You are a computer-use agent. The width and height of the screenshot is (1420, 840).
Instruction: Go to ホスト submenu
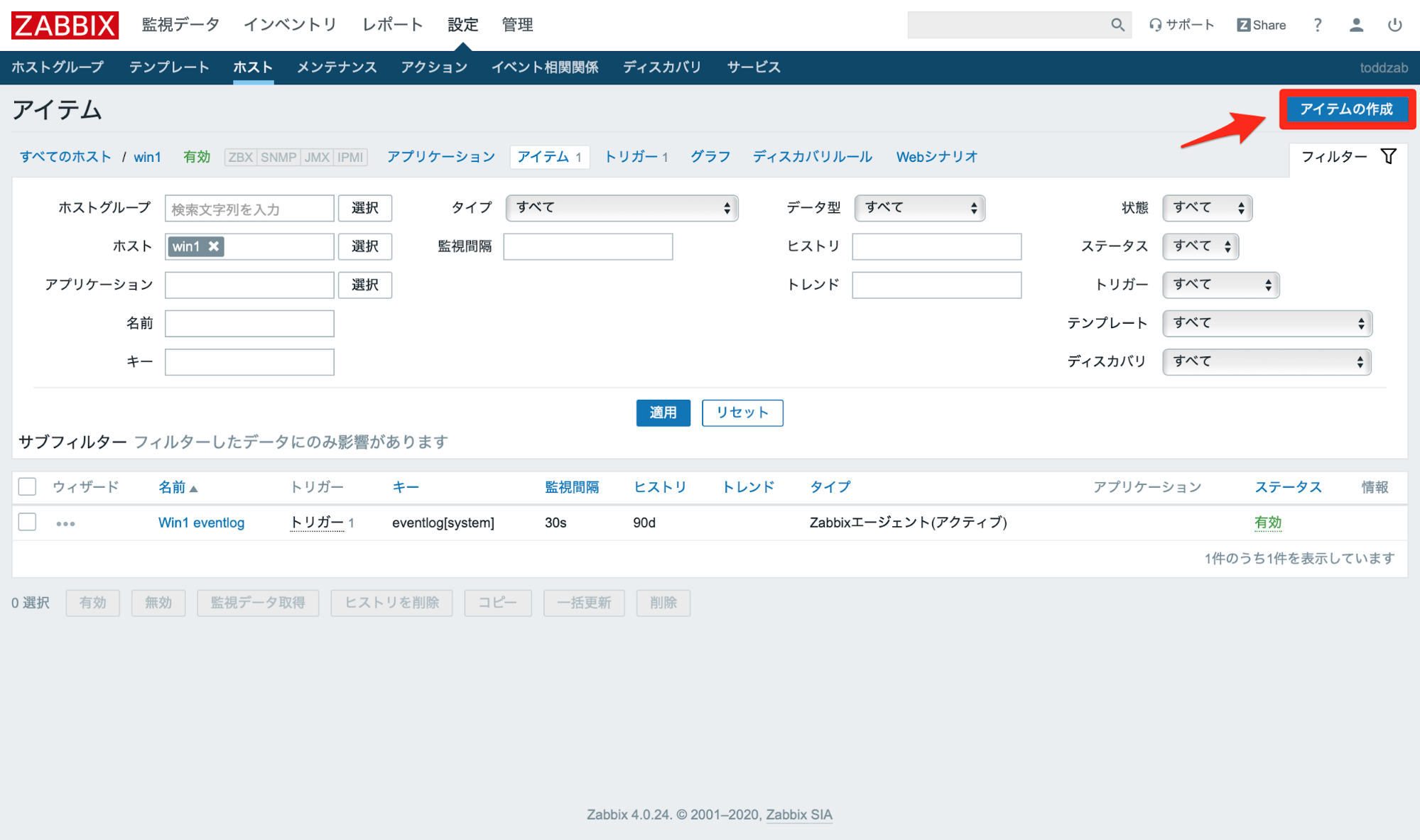point(253,67)
